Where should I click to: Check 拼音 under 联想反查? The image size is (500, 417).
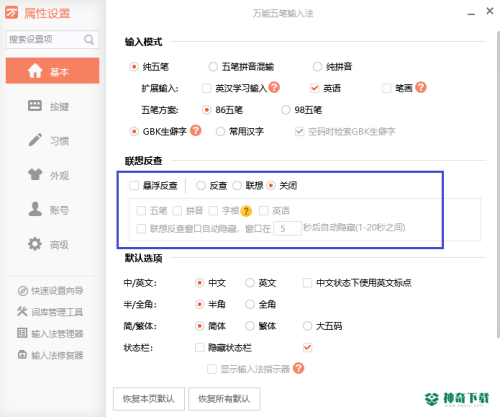pos(177,211)
